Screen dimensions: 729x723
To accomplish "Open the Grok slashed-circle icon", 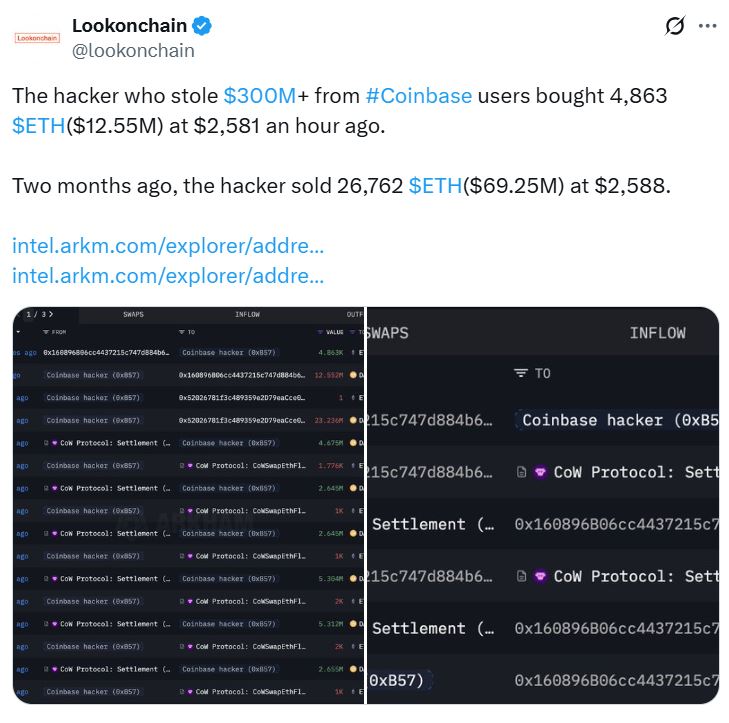I will pyautogui.click(x=675, y=27).
